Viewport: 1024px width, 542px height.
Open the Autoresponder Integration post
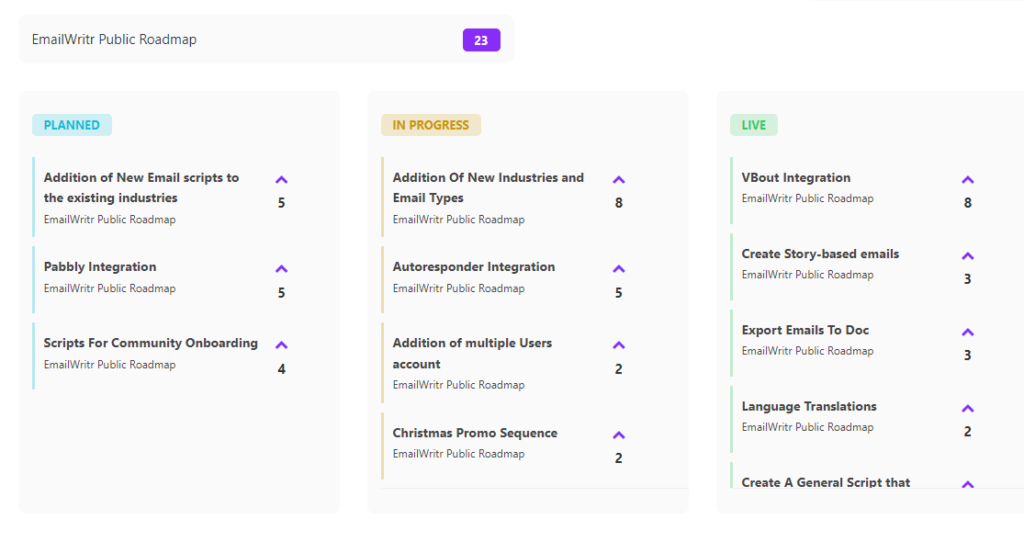(x=473, y=266)
